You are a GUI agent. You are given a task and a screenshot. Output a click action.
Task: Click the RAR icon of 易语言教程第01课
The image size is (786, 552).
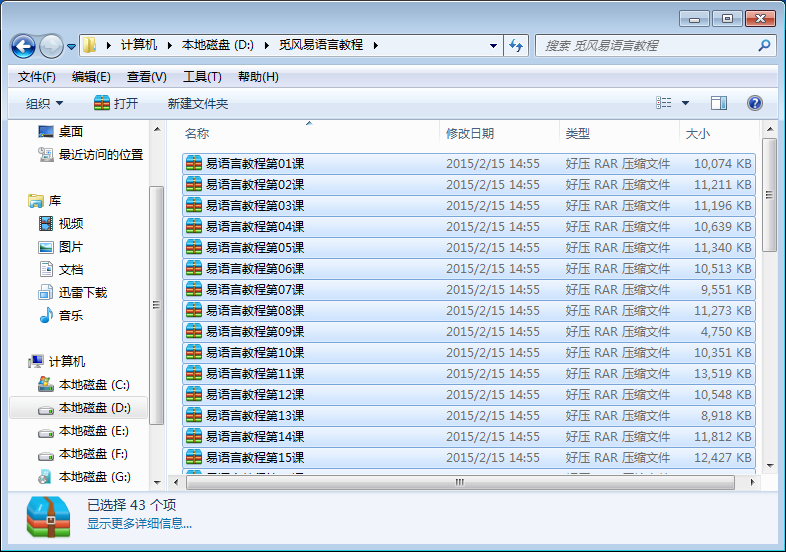coord(194,164)
